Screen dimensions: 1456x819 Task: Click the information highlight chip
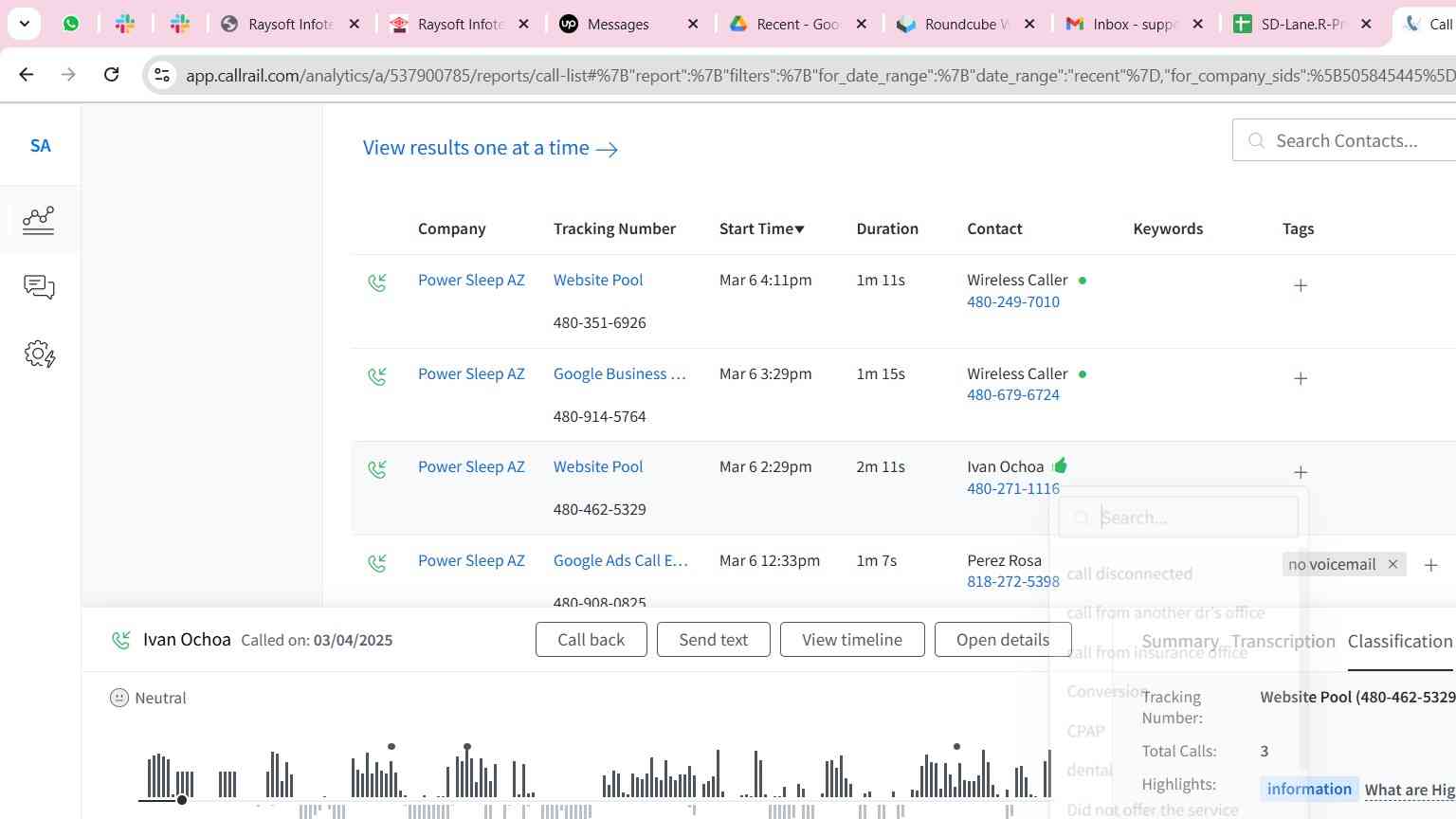click(x=1309, y=789)
